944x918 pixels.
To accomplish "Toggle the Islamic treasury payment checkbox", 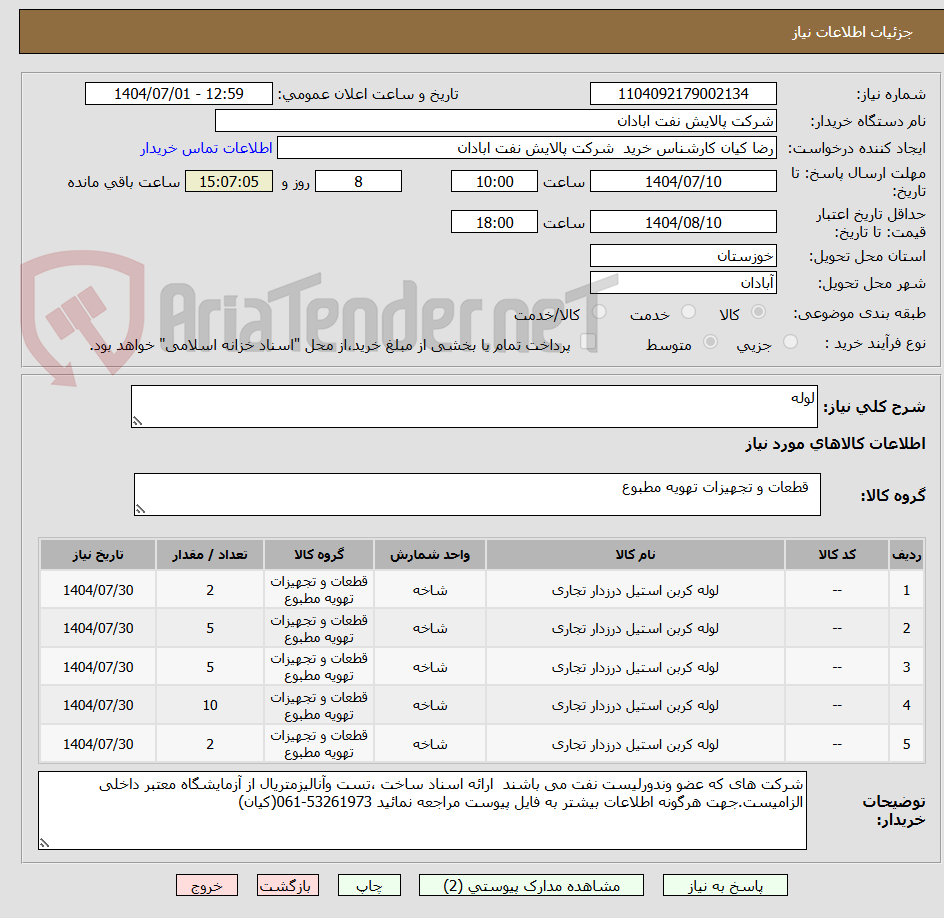I will 588,342.
